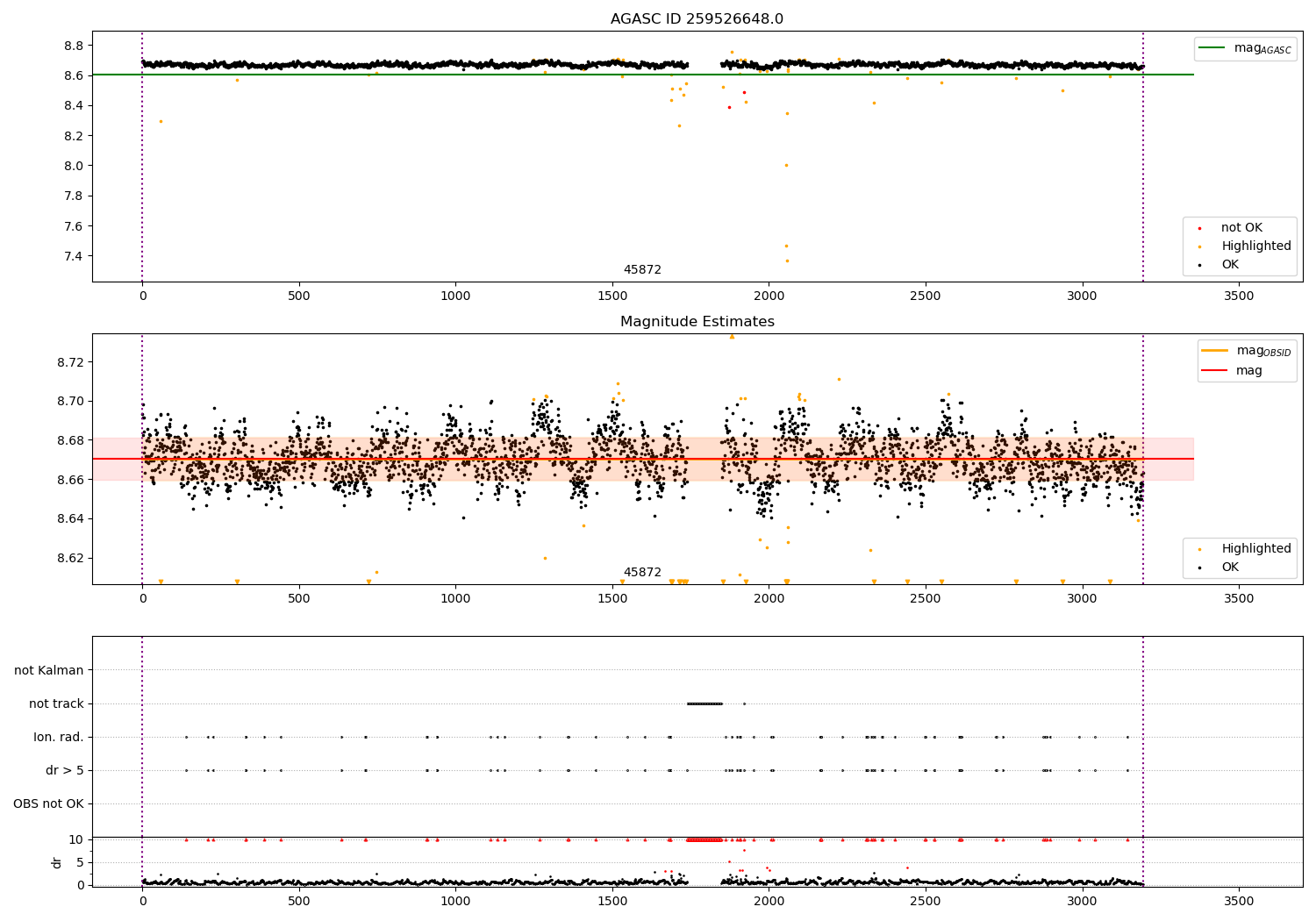Click the 'Ion. rad.' row label
This screenshot has height=921, width=1316.
coord(59,737)
